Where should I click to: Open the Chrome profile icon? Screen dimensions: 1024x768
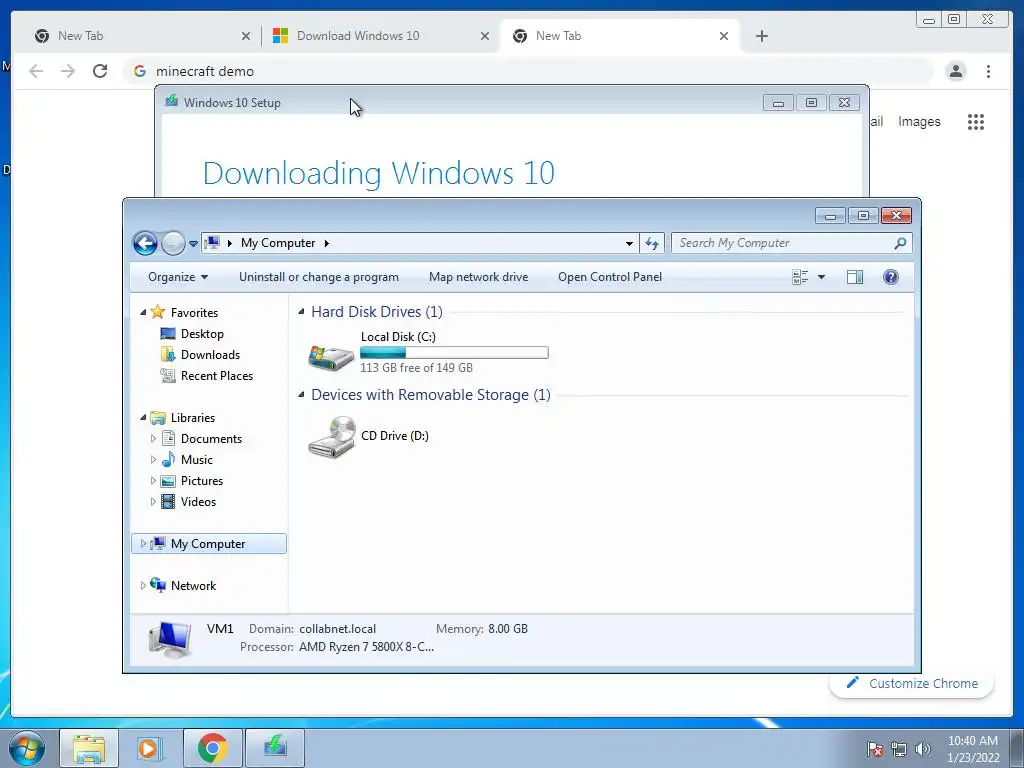coord(955,71)
